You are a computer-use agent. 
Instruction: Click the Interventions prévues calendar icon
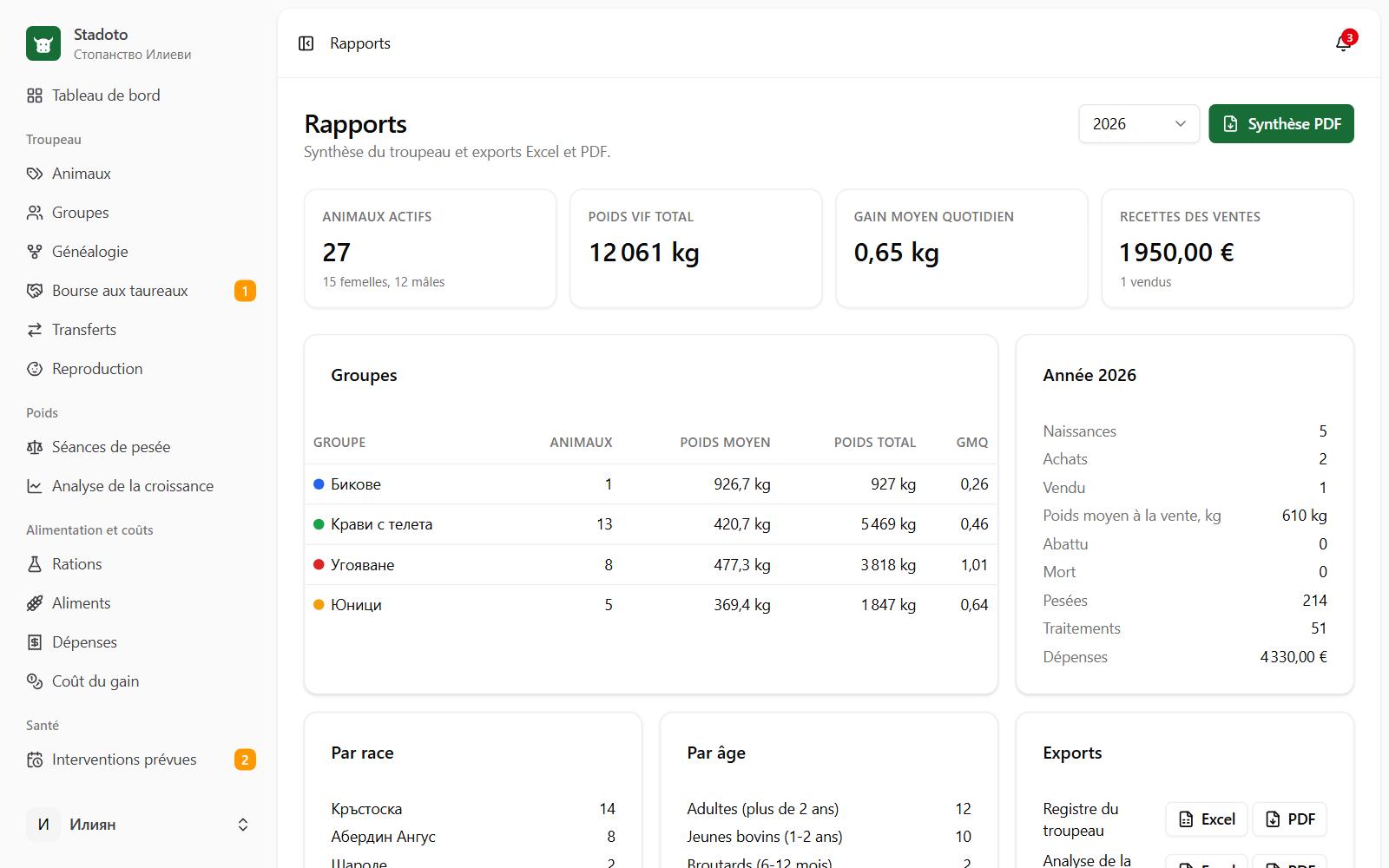point(35,759)
